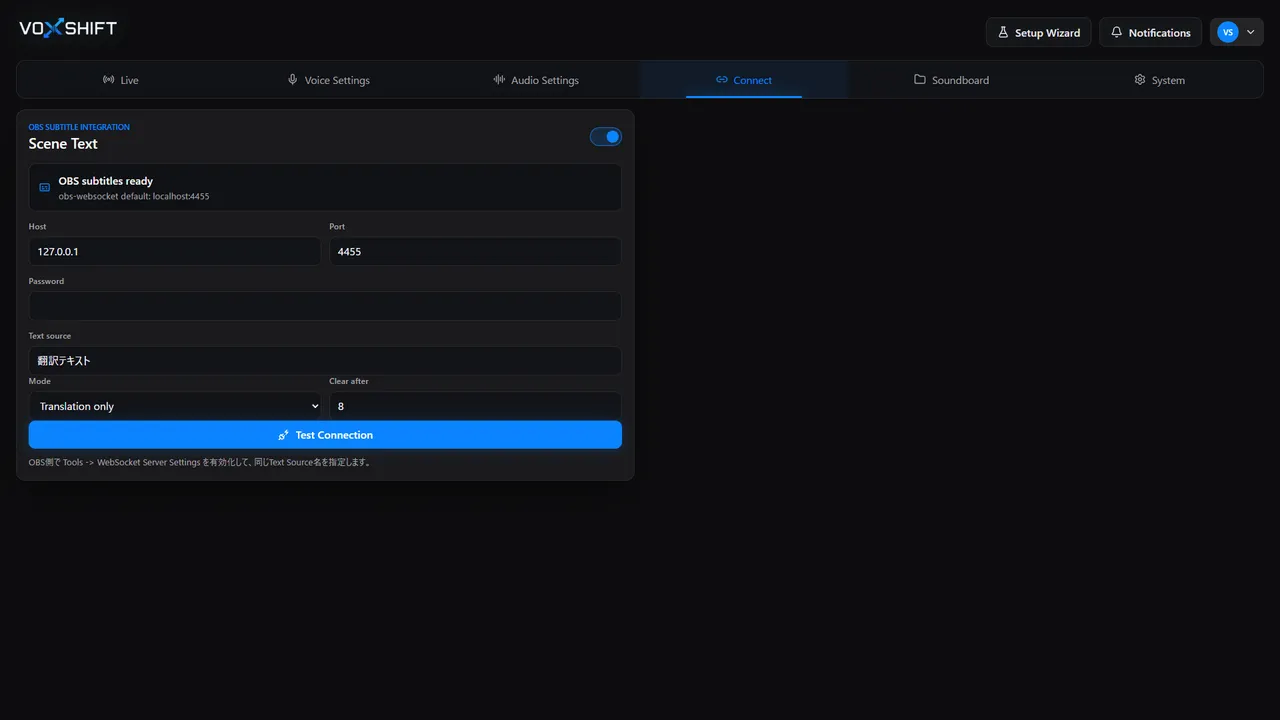Focus the empty Password field
Viewport: 1280px width, 720px height.
[325, 306]
